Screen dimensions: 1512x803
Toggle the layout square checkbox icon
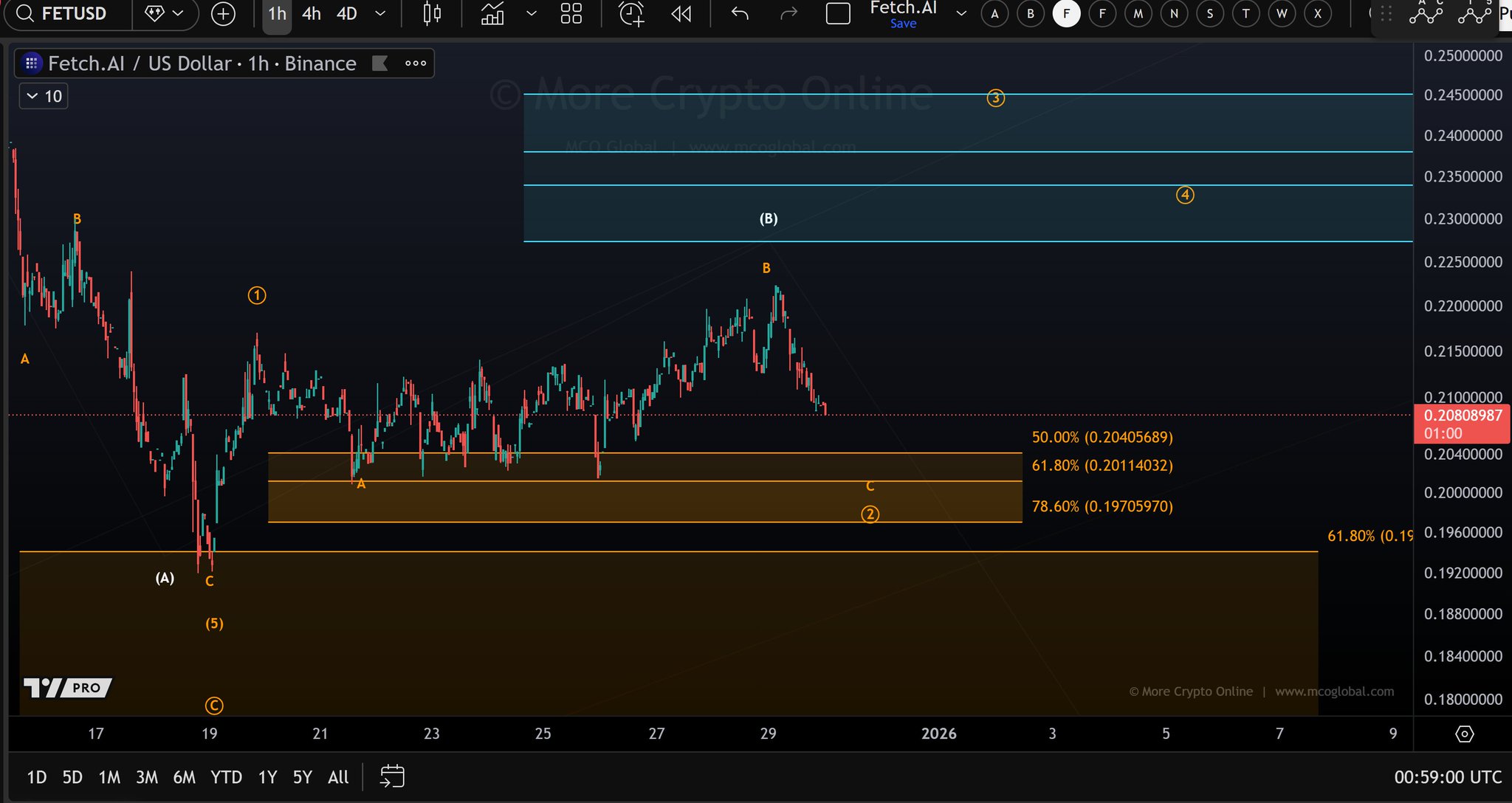(x=838, y=13)
